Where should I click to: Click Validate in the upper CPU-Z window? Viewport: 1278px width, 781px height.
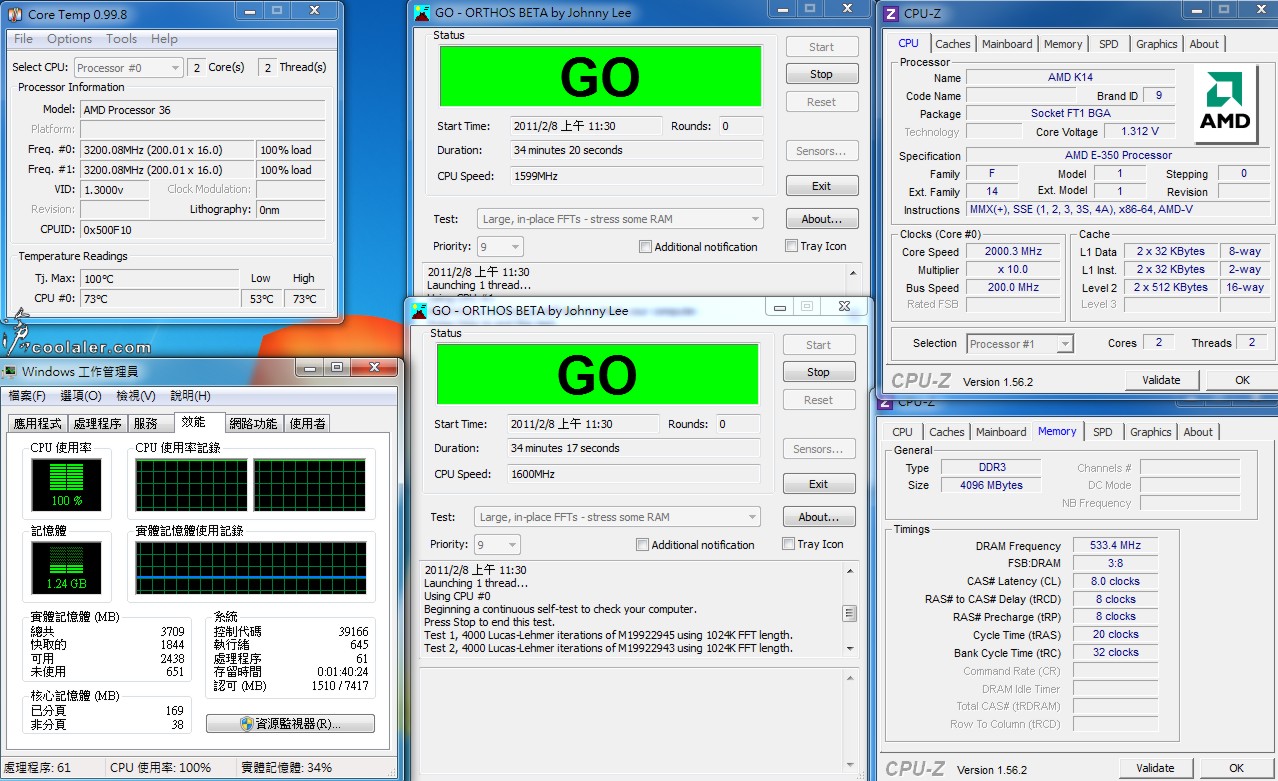pyautogui.click(x=1161, y=380)
